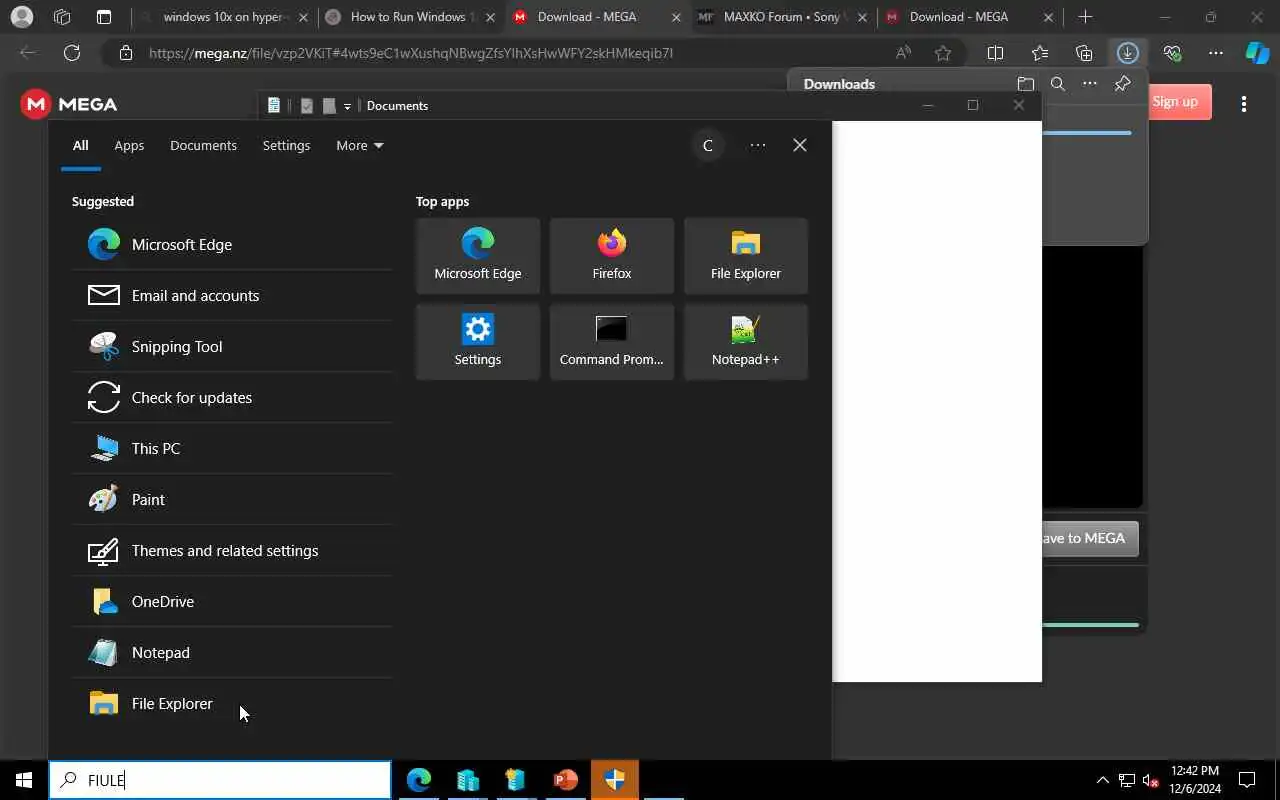Search downloads in the Downloads panel
Image resolution: width=1280 pixels, height=800 pixels.
pyautogui.click(x=1057, y=84)
